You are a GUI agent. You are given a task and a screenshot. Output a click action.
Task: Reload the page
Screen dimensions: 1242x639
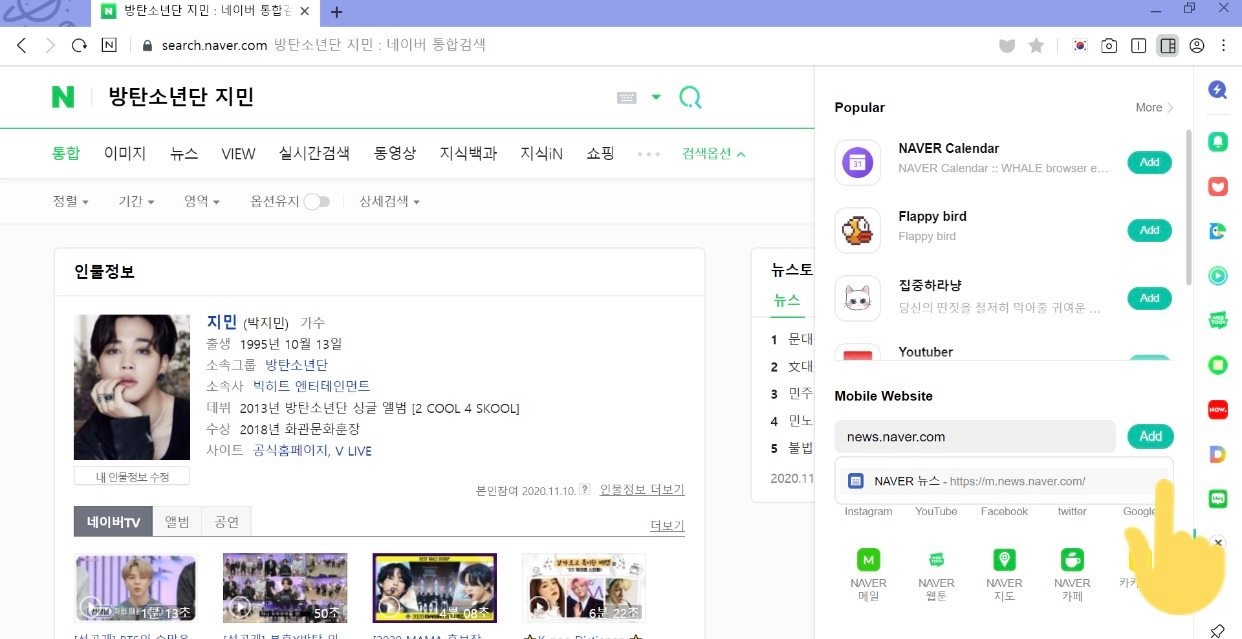(x=79, y=45)
